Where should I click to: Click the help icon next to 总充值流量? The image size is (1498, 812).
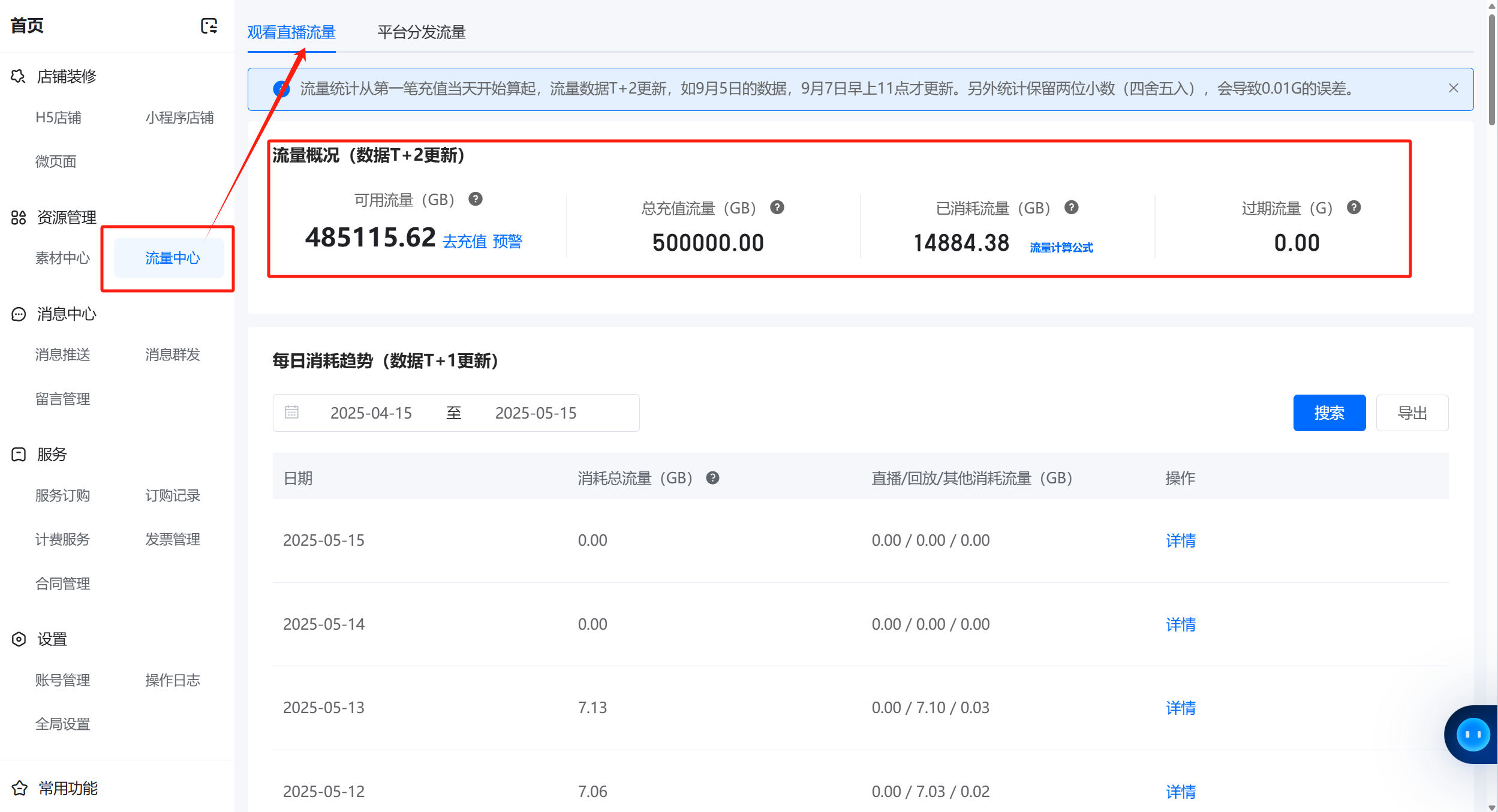(x=777, y=207)
